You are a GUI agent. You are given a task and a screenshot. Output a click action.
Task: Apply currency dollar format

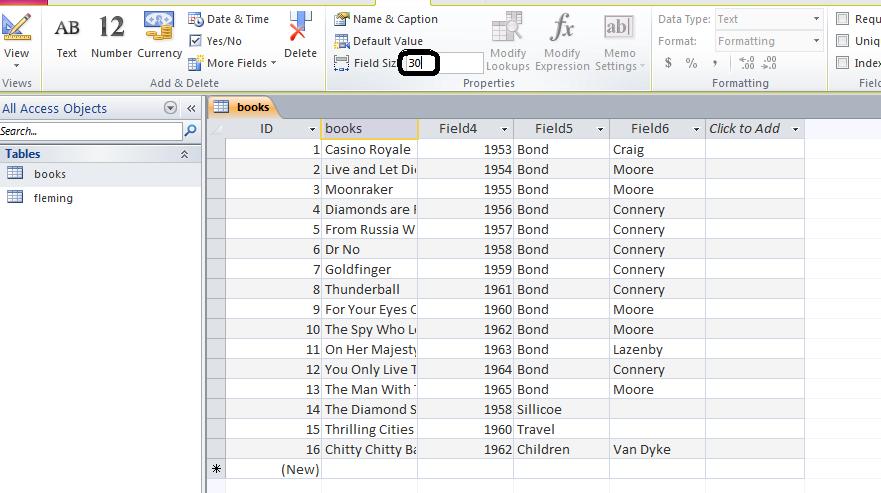click(668, 62)
